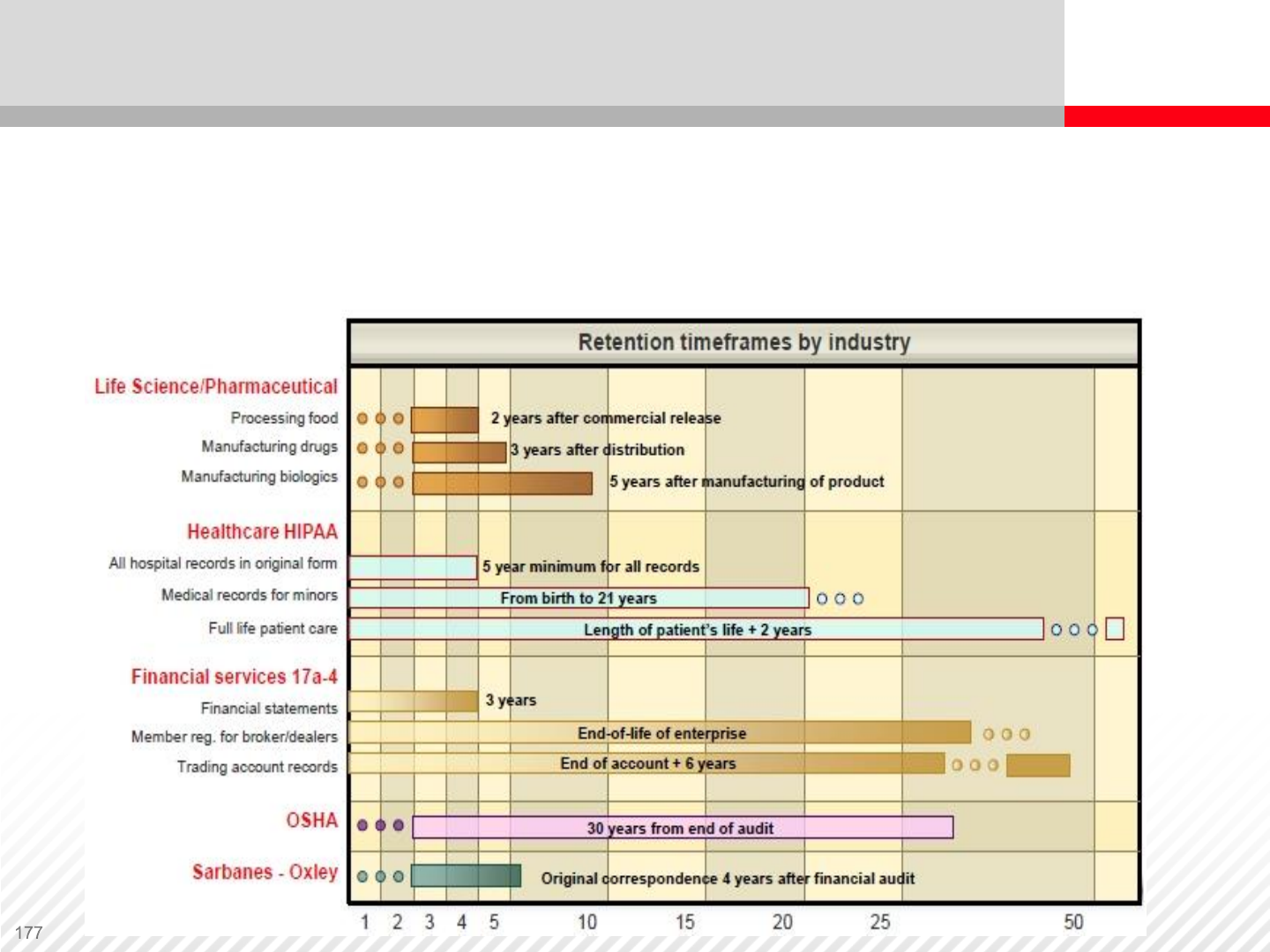Viewport: 1270px width, 952px height.
Task: Click the '2 years after commercial release' text
Action: [606, 418]
